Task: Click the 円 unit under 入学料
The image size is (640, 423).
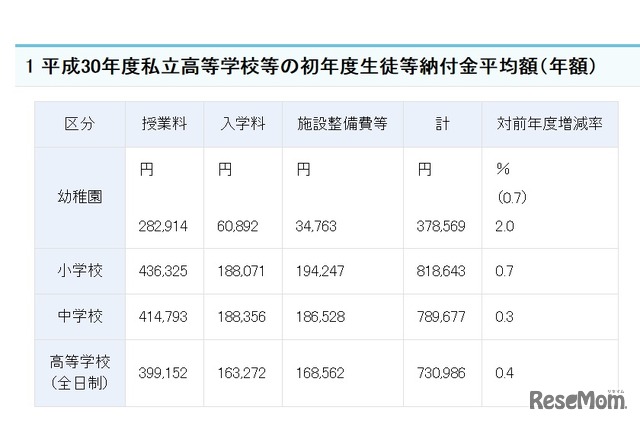Action: tap(225, 169)
